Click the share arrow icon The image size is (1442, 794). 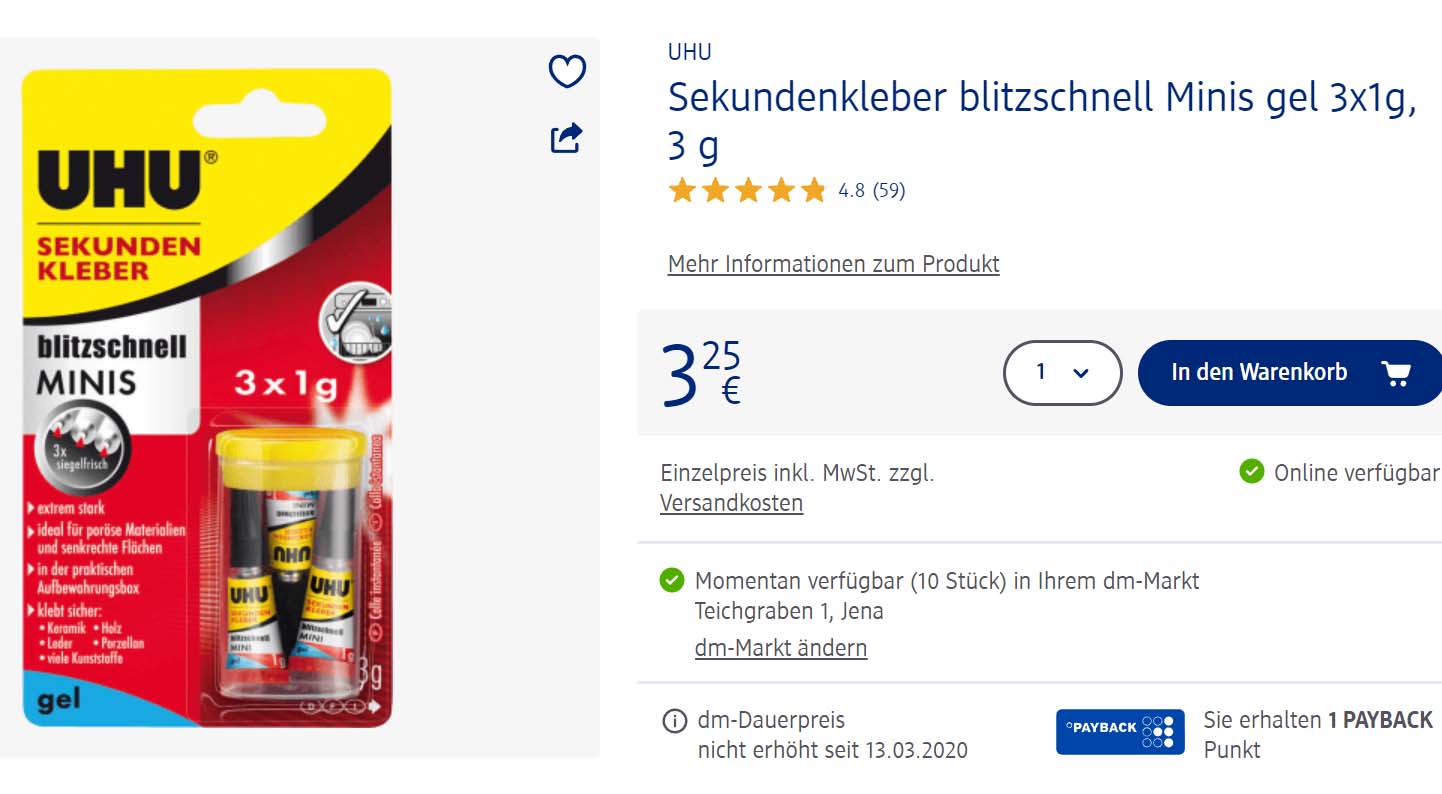pos(567,137)
